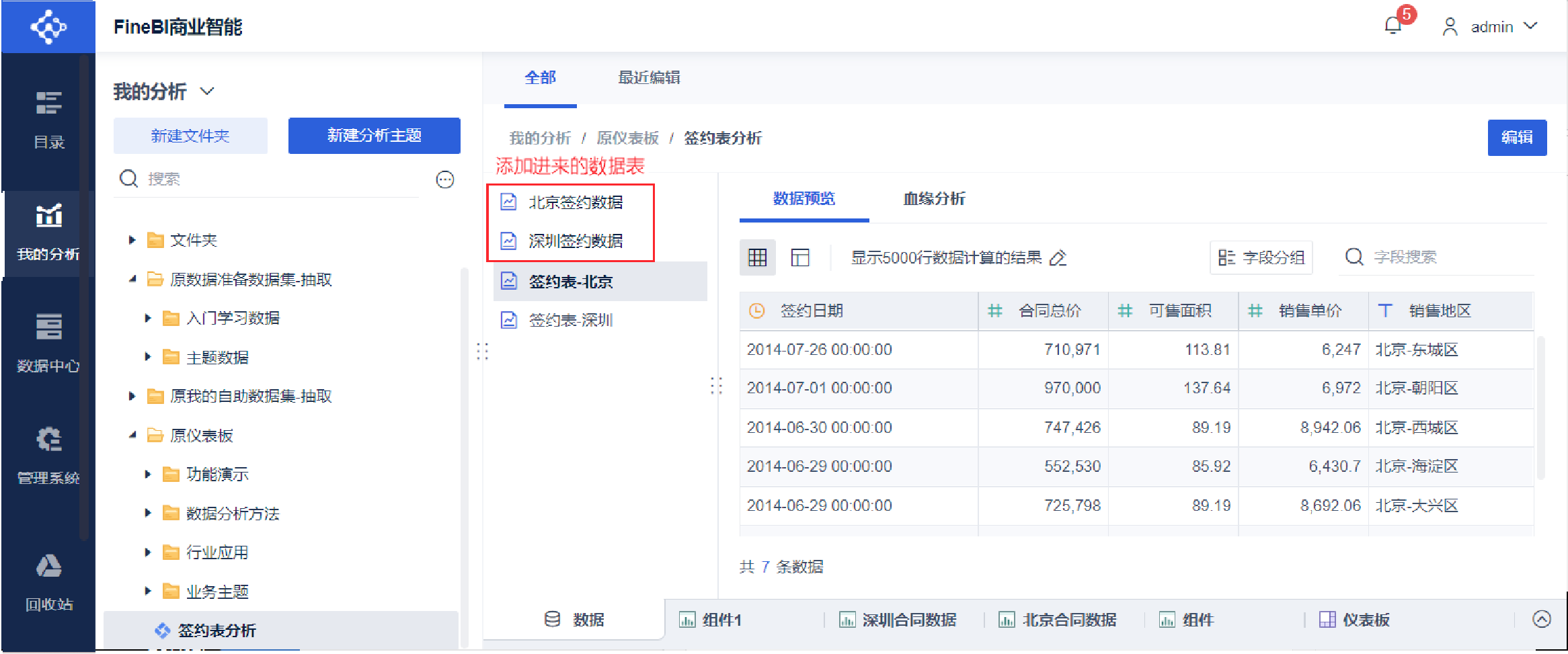Click the 新建文件夹 button
The height and width of the screenshot is (654, 1568).
190,136
